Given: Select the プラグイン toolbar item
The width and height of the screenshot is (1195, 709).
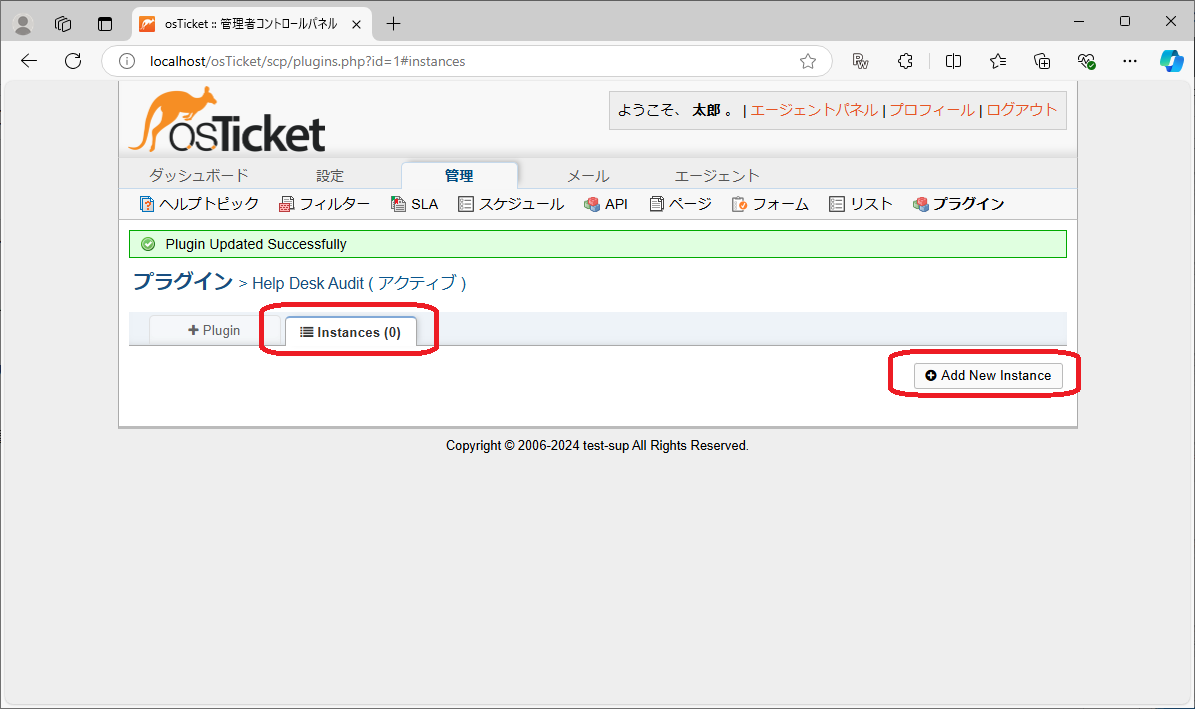Looking at the screenshot, I should coord(966,203).
